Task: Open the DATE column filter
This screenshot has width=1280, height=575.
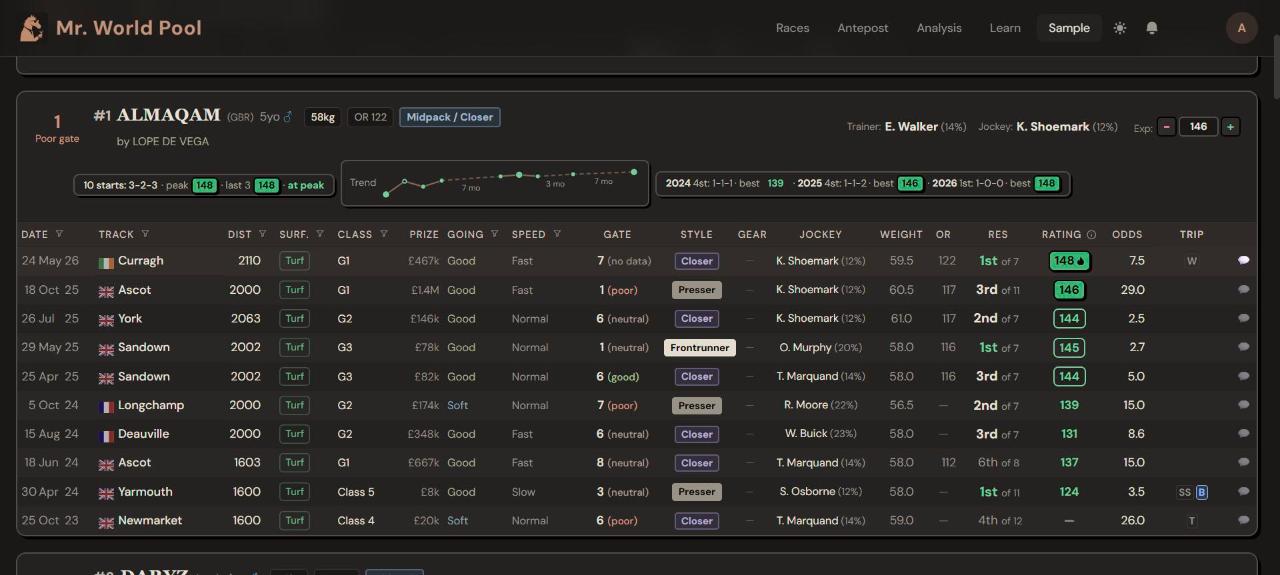Action: pos(59,234)
